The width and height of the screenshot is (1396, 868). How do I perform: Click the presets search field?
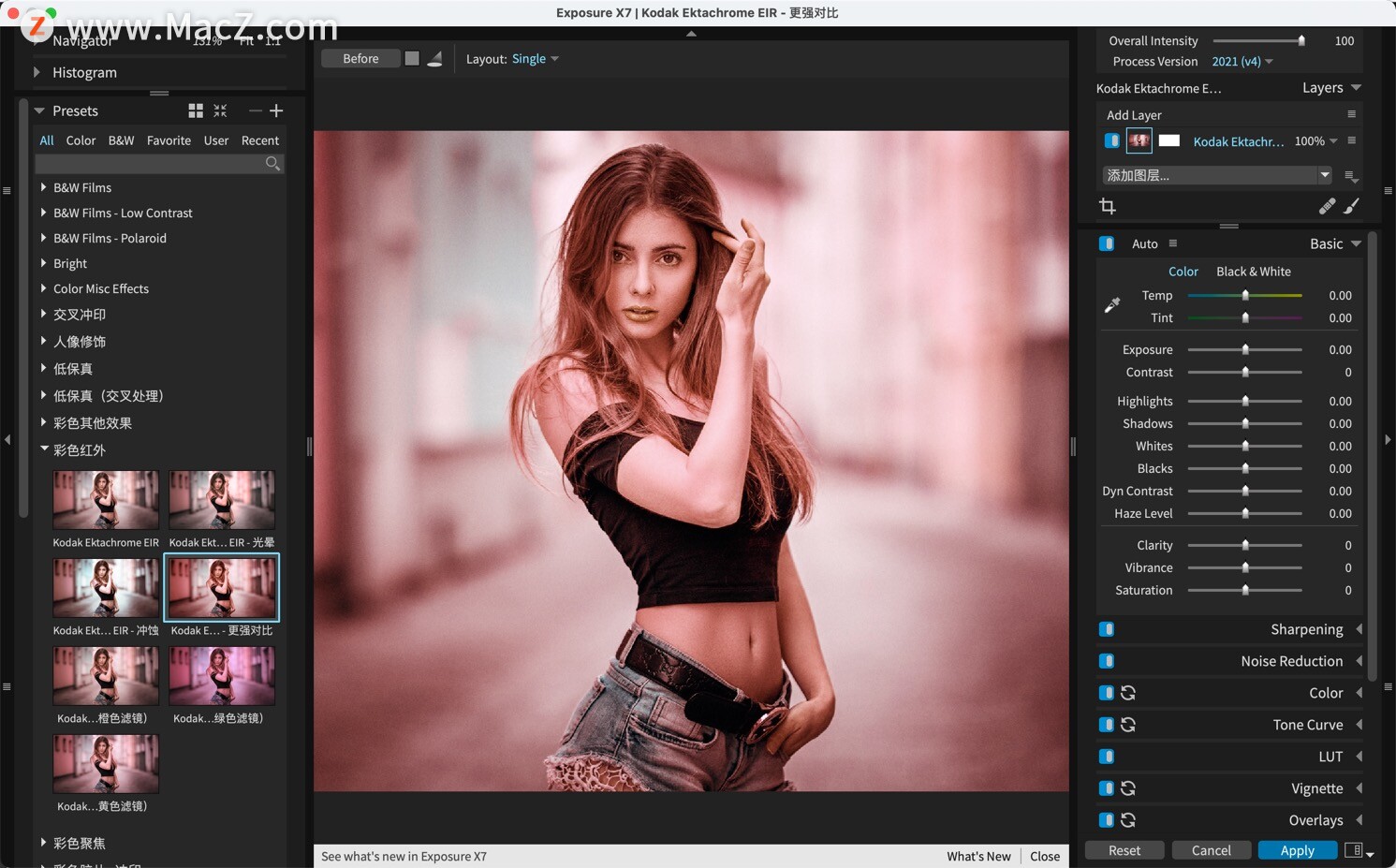[159, 164]
